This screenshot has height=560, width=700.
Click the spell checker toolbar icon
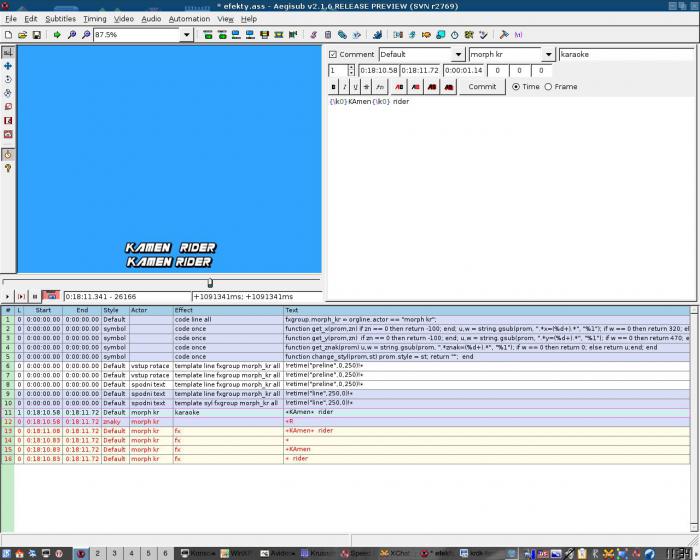point(483,34)
